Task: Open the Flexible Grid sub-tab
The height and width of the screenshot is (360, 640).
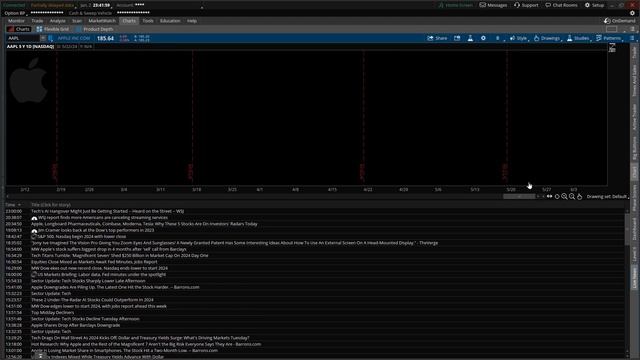Action: [x=53, y=29]
